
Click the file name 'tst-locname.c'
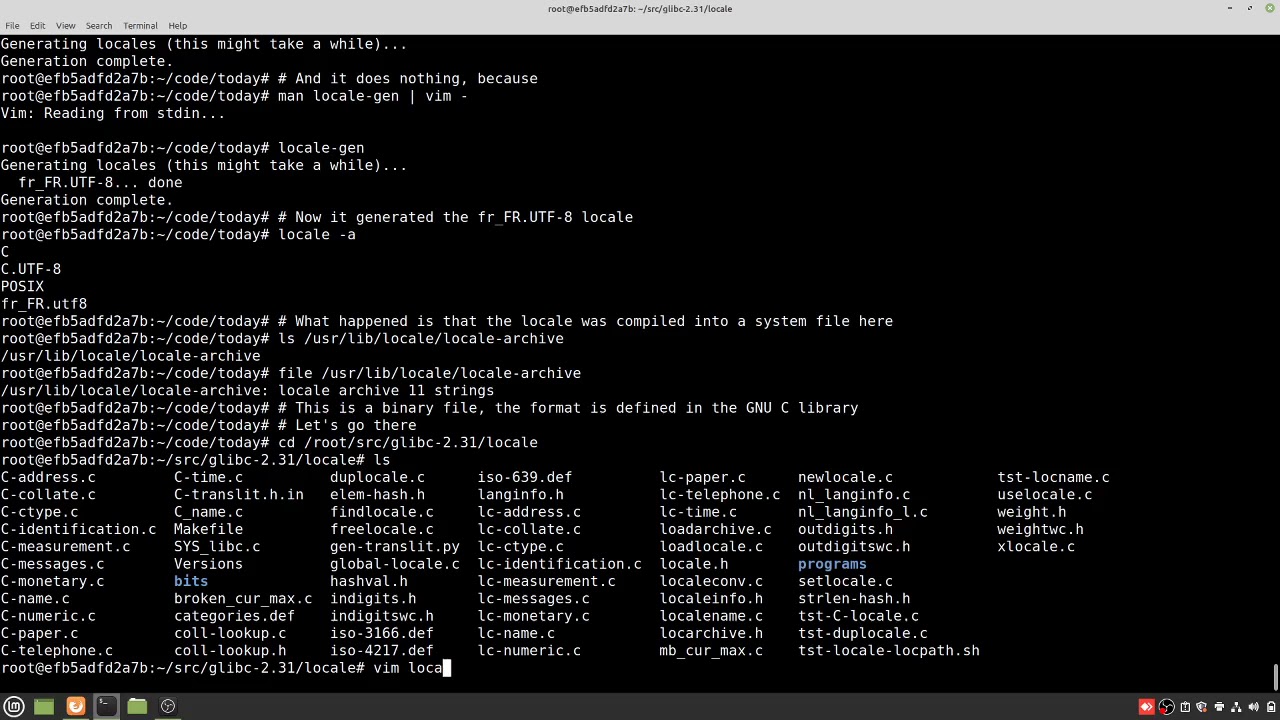(x=1053, y=477)
